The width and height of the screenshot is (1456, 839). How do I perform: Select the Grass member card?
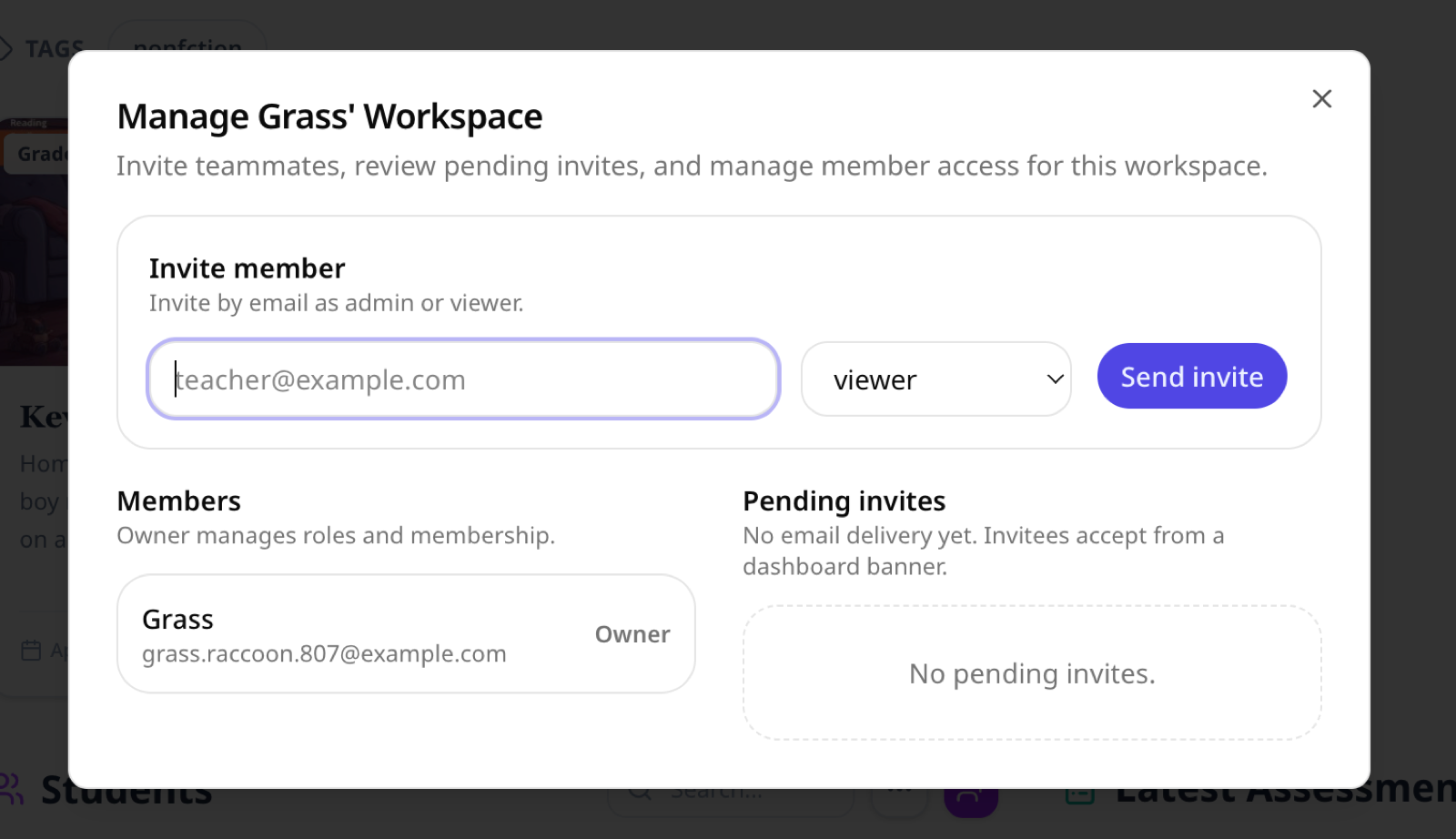[405, 633]
